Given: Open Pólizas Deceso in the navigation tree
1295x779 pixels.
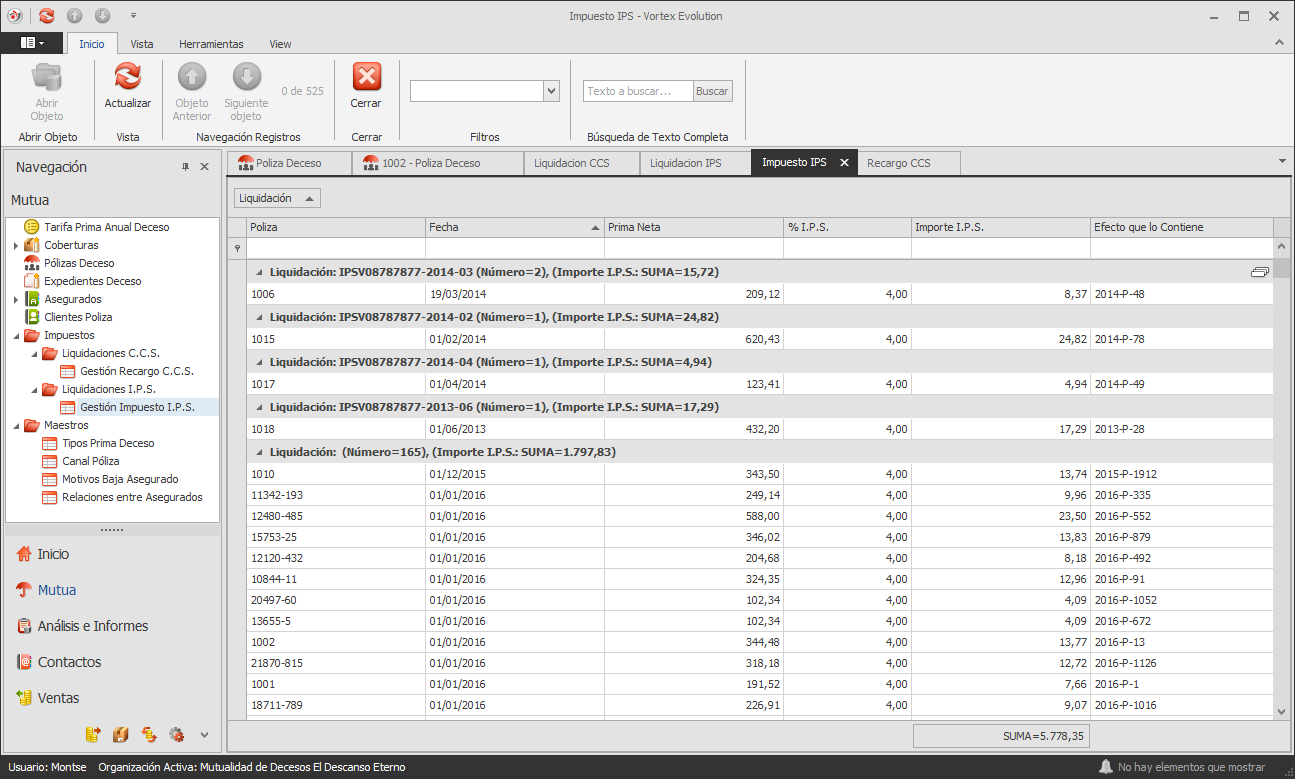Looking at the screenshot, I should pos(79,263).
